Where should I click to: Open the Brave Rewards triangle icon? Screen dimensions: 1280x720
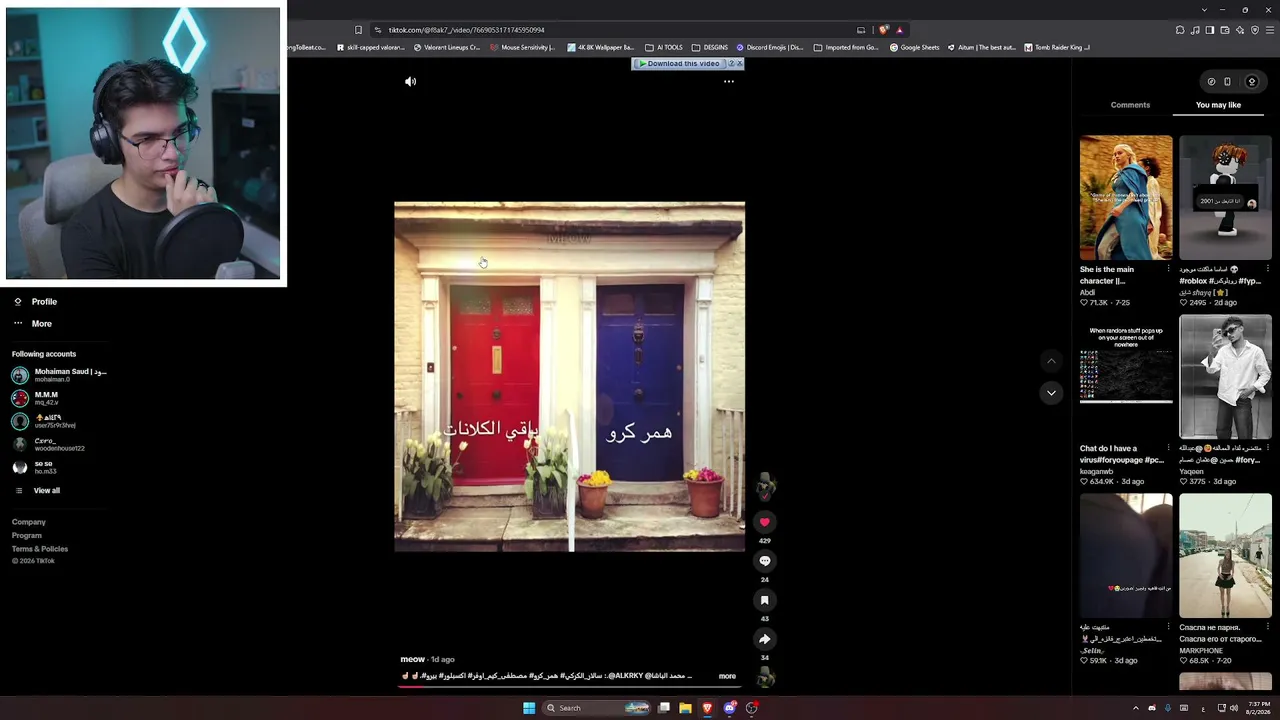(900, 30)
